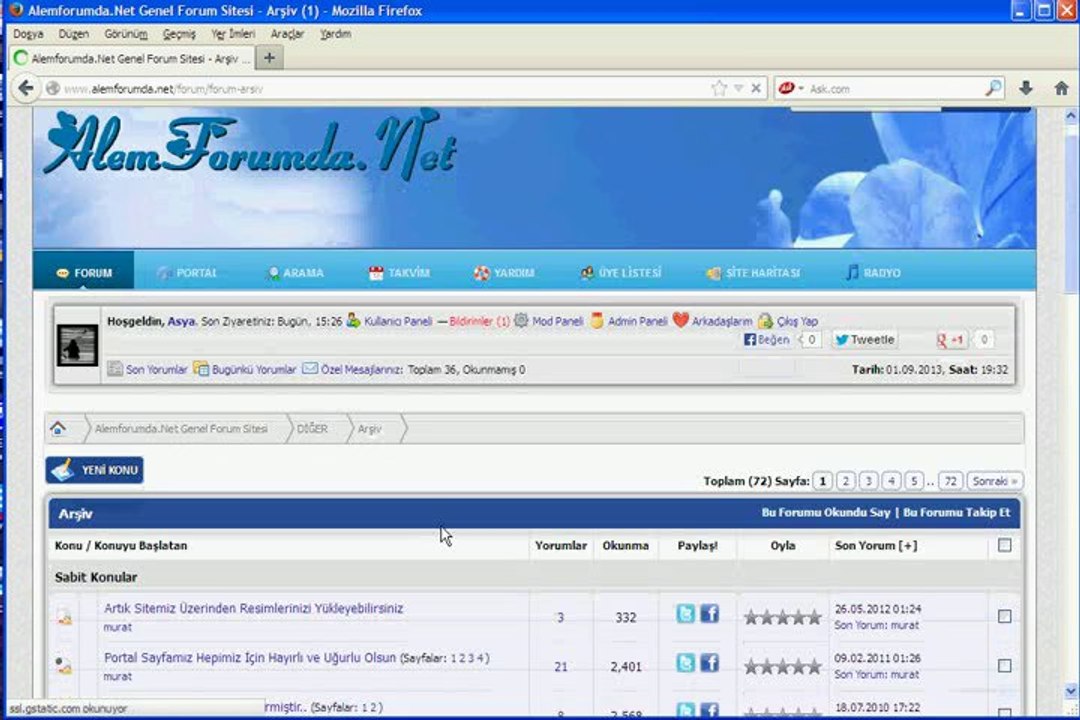Go to the Firefox home icon
Image resolution: width=1080 pixels, height=720 pixels.
(1061, 88)
